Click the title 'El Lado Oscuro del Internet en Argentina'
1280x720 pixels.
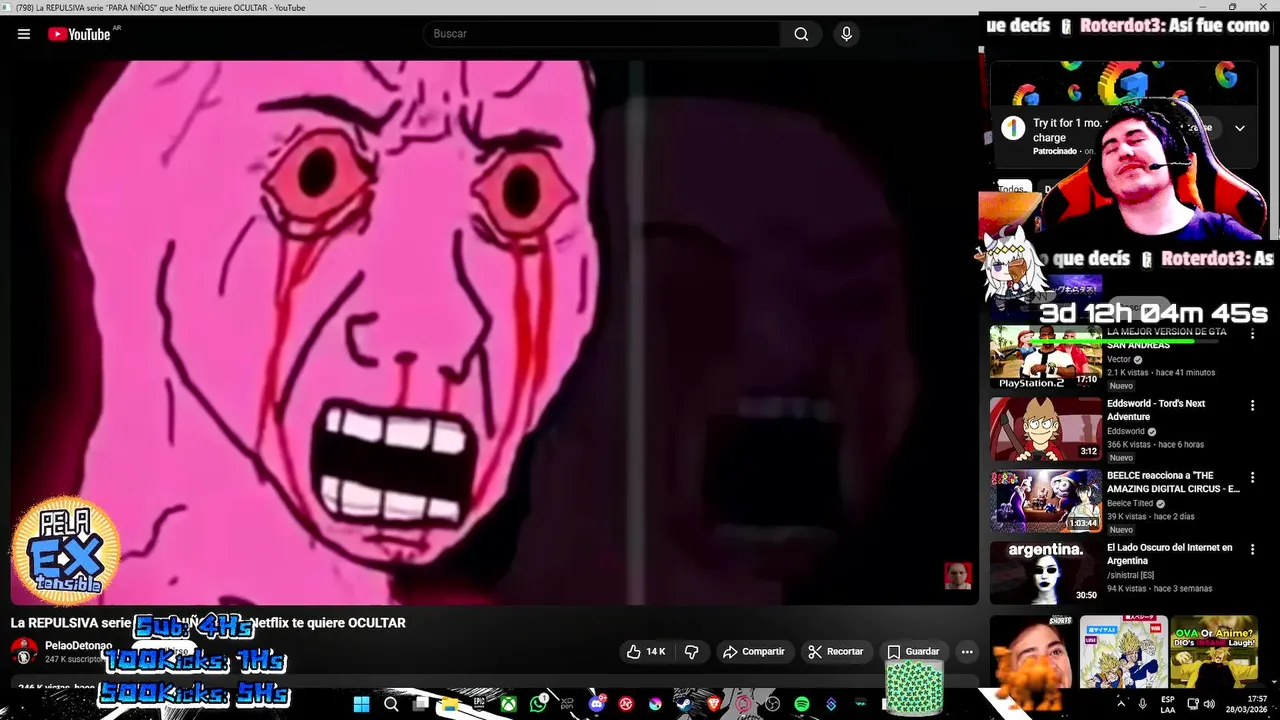(1169, 554)
